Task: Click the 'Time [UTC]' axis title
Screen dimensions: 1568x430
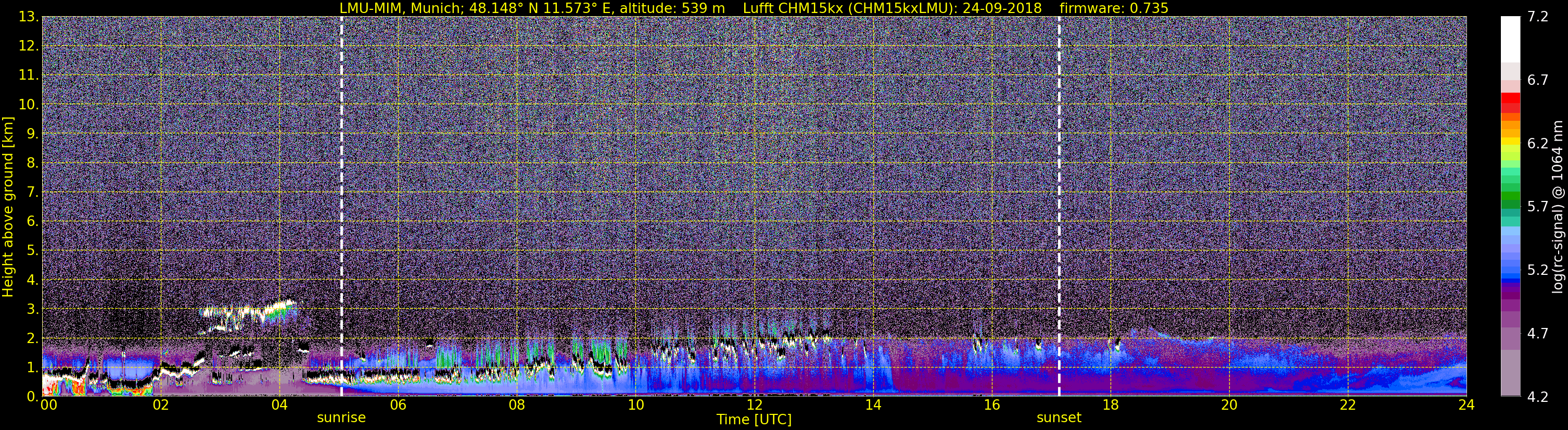Action: click(754, 420)
